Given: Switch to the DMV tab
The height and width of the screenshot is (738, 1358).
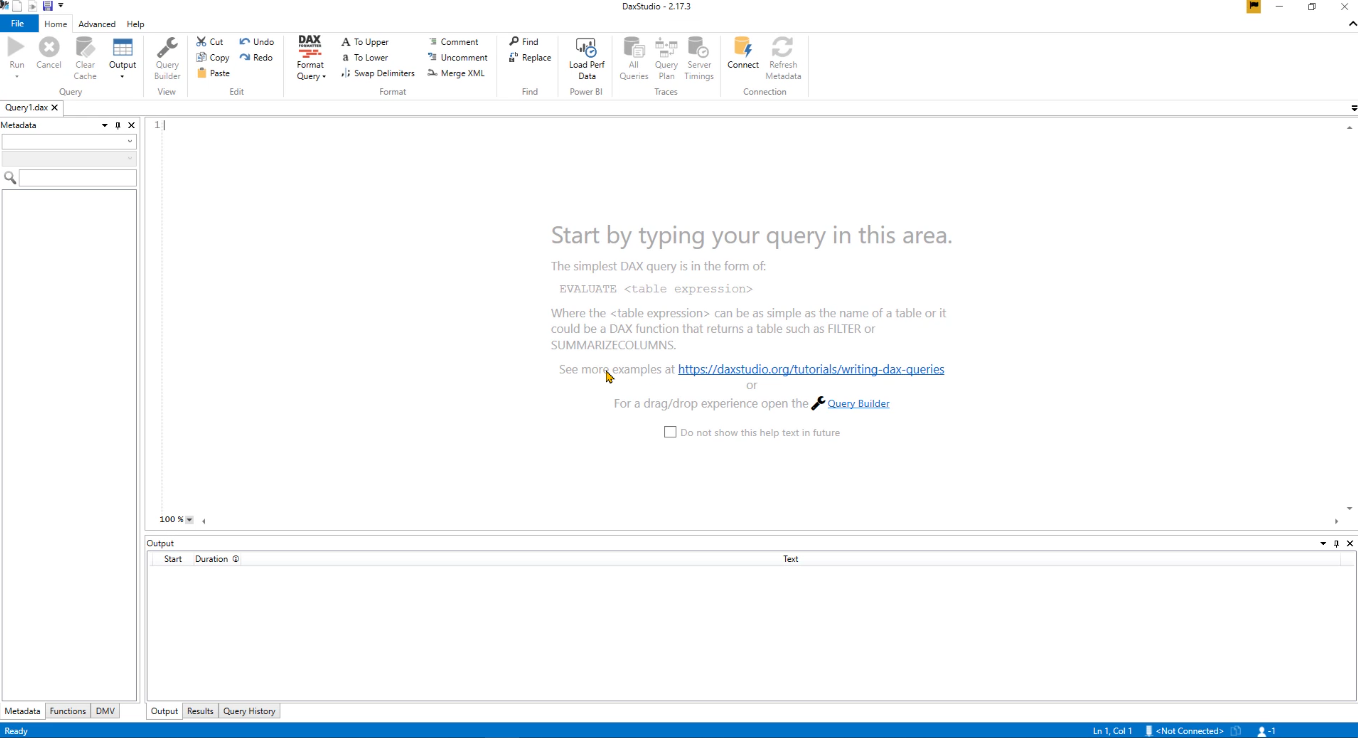Looking at the screenshot, I should tap(105, 711).
